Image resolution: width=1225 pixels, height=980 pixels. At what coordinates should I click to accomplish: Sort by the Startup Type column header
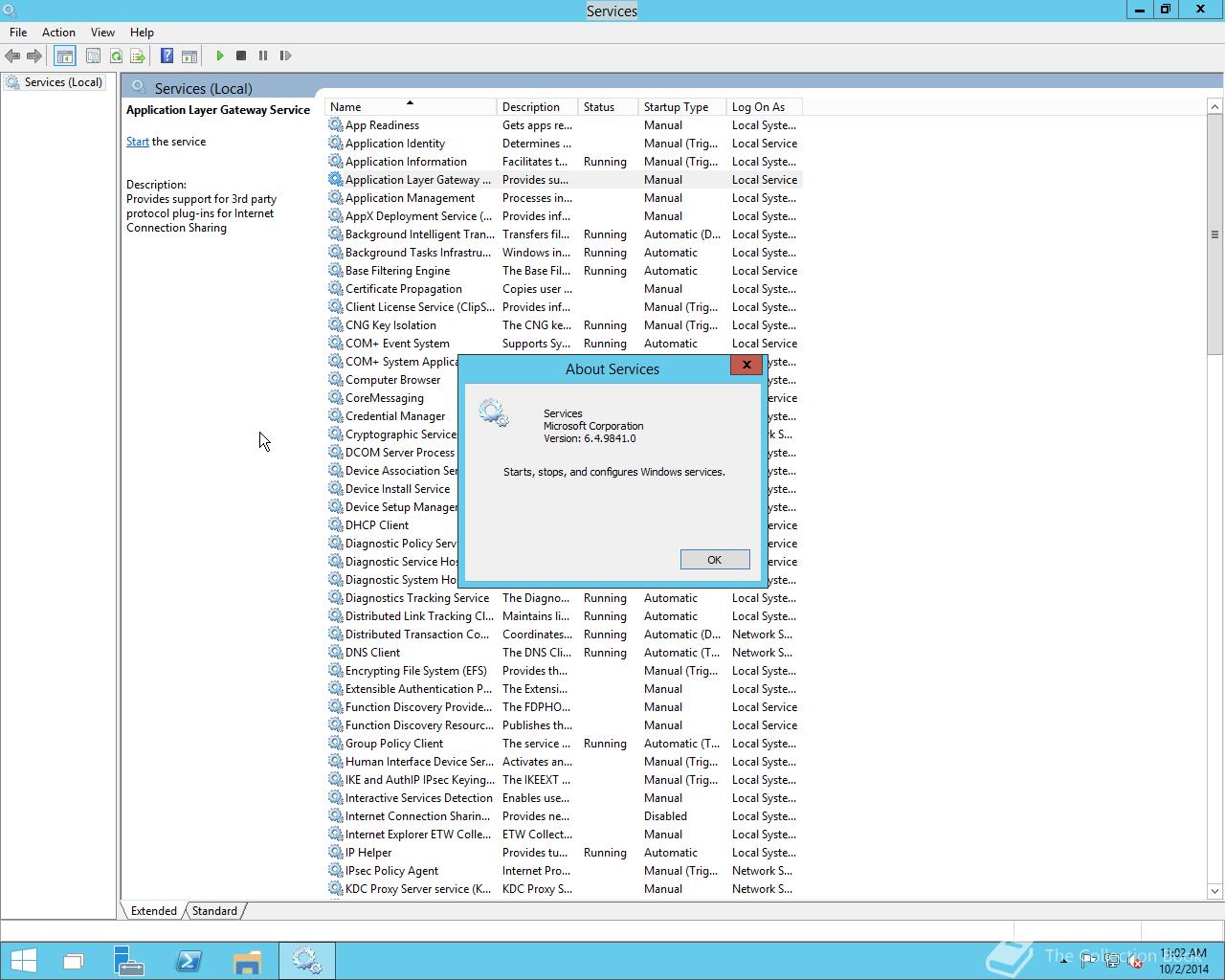tap(682, 107)
